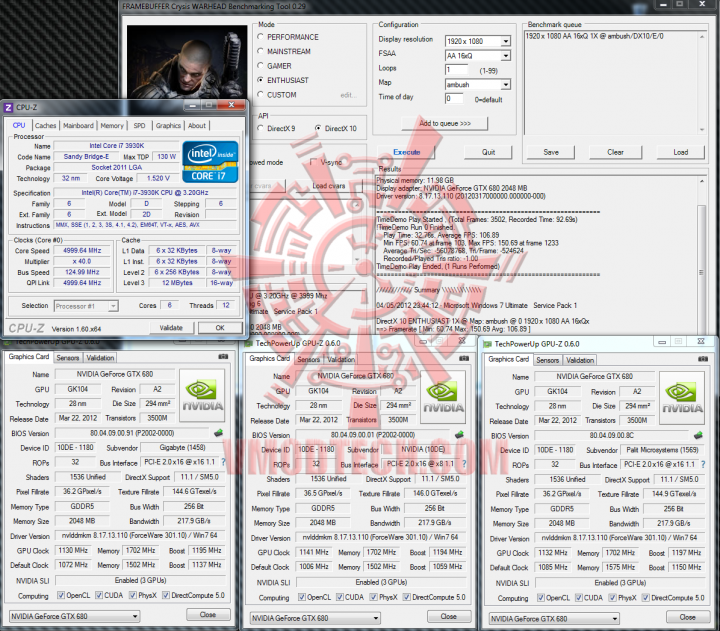Choose the DirectX 9 API option
The image size is (720, 631).
point(260,128)
